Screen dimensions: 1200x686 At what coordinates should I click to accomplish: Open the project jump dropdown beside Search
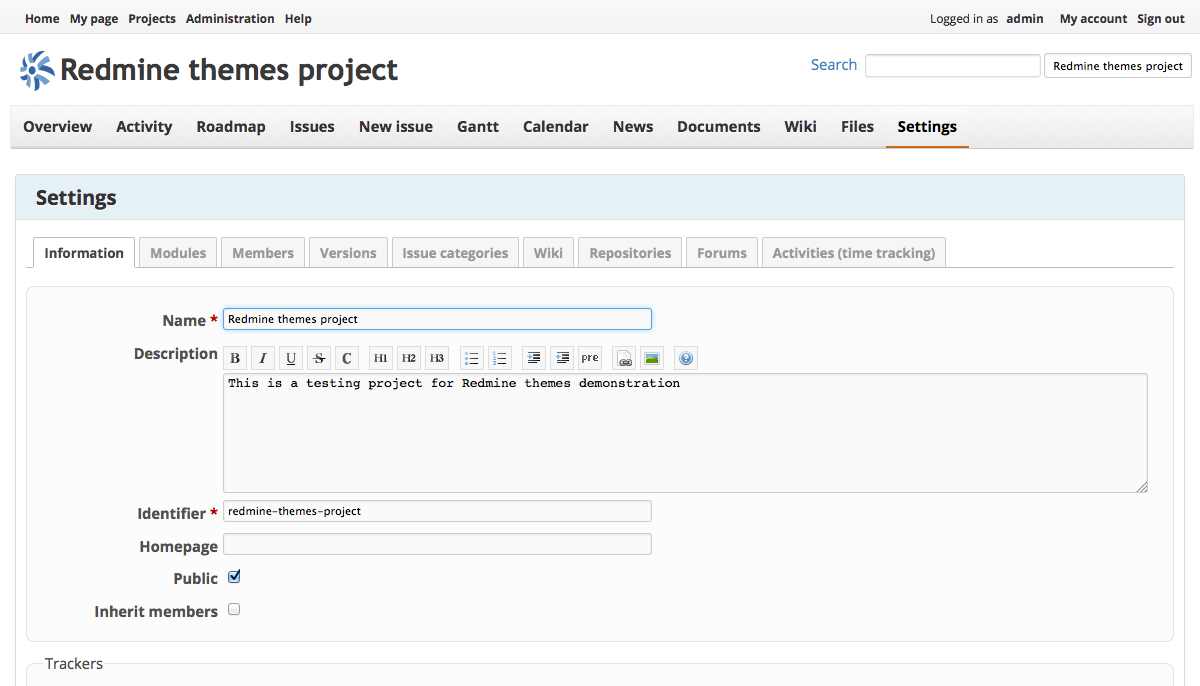point(1118,66)
